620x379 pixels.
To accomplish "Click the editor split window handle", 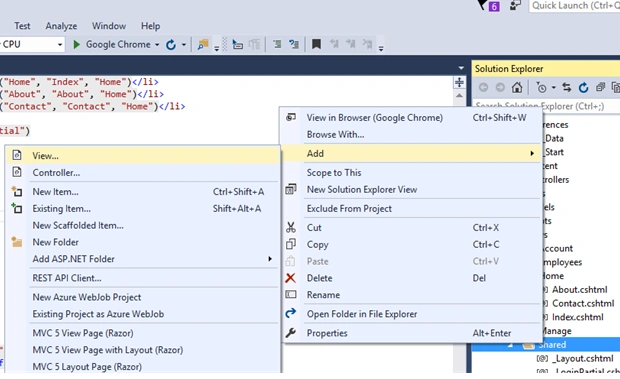I will [459, 82].
